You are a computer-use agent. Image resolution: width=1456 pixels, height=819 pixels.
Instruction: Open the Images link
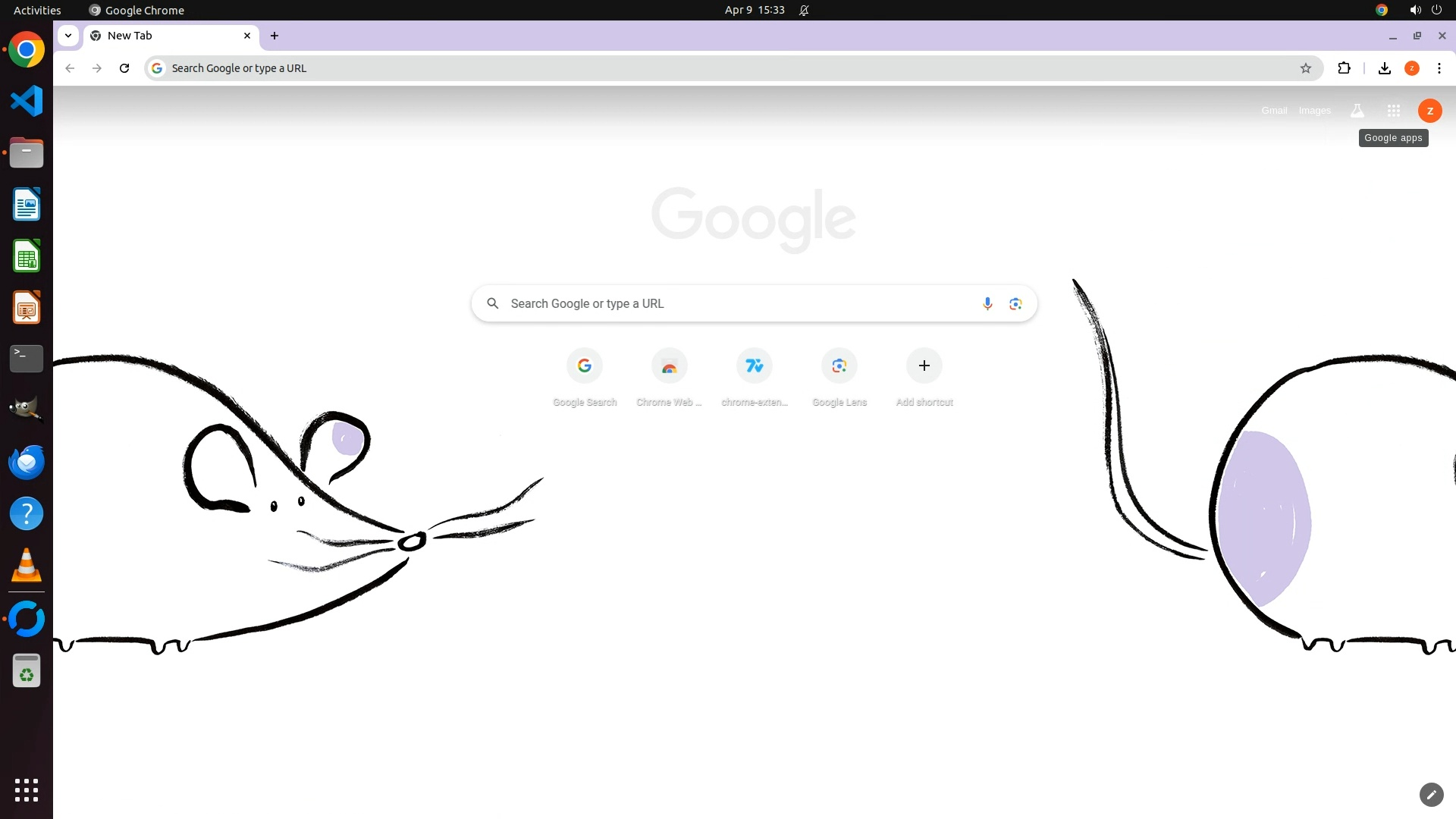[1314, 111]
